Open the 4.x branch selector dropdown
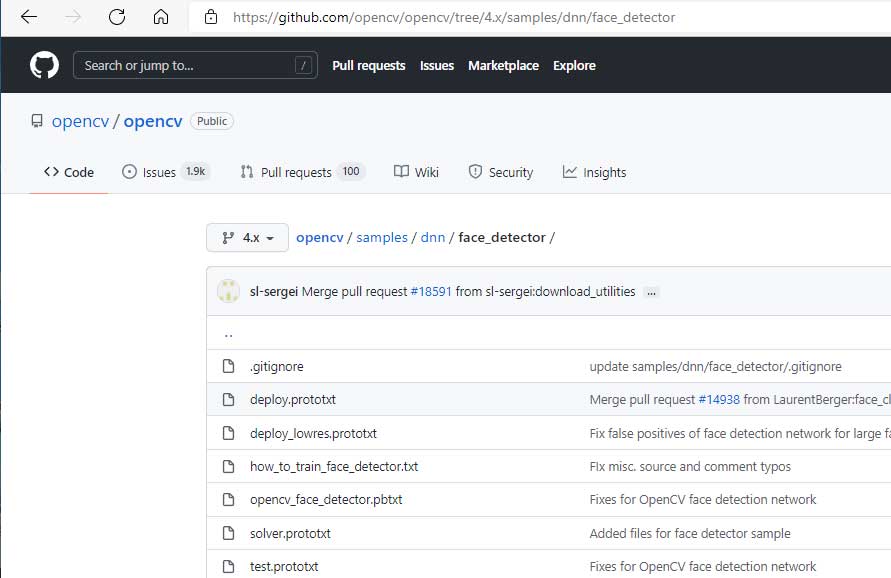Image resolution: width=891 pixels, height=578 pixels. click(x=247, y=238)
